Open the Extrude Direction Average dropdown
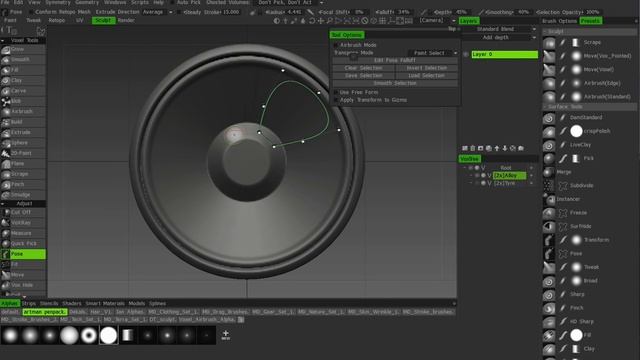 click(157, 12)
